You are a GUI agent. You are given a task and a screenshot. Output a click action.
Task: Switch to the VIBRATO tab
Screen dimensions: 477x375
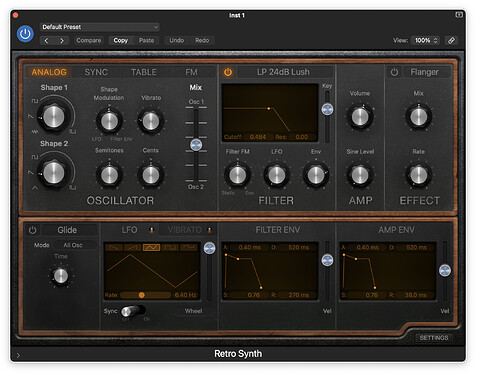[x=185, y=230]
